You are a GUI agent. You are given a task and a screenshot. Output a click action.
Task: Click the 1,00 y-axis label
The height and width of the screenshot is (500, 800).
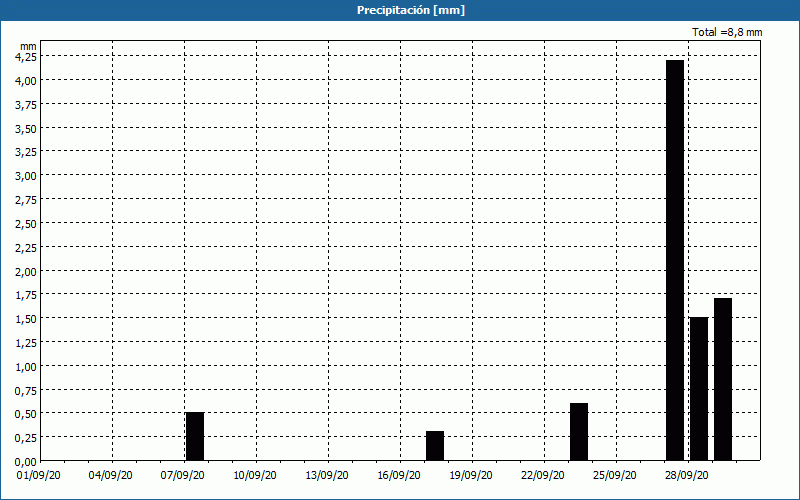click(x=26, y=367)
